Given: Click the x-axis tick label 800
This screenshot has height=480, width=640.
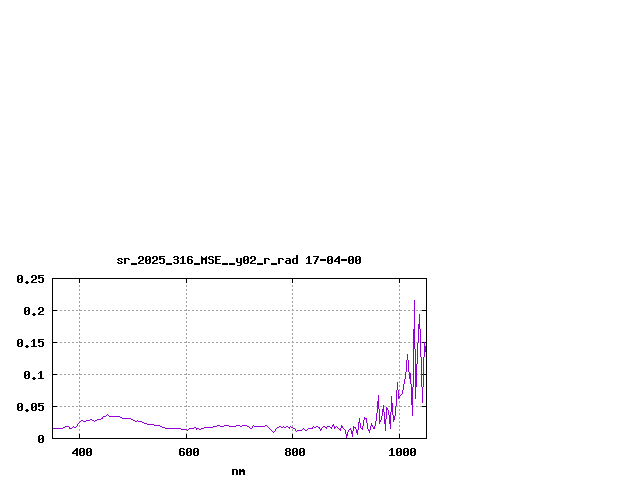Looking at the screenshot, I should (x=293, y=453).
